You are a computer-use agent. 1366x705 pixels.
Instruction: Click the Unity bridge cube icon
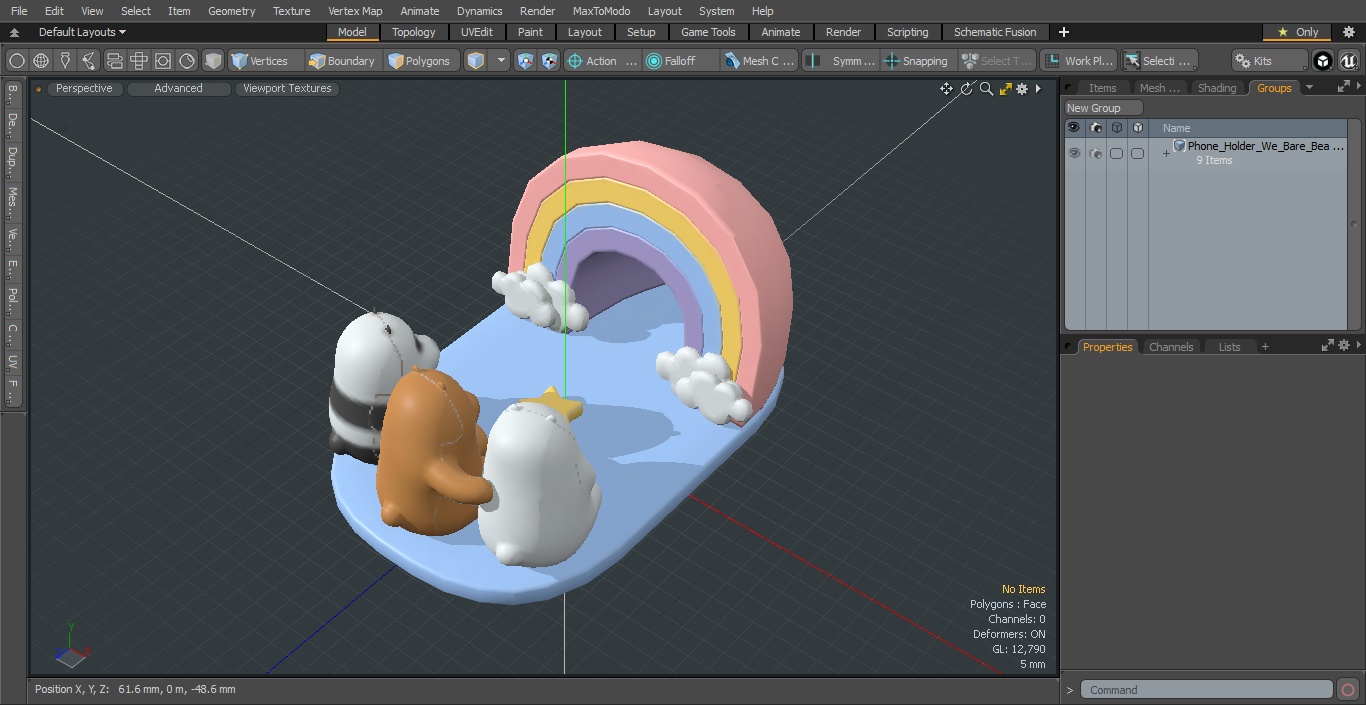[x=1323, y=61]
